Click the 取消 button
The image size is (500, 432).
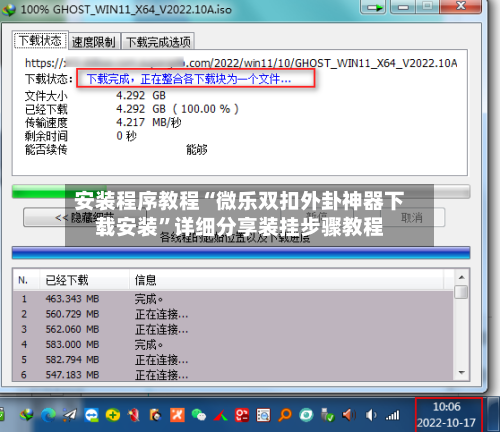click(x=411, y=218)
